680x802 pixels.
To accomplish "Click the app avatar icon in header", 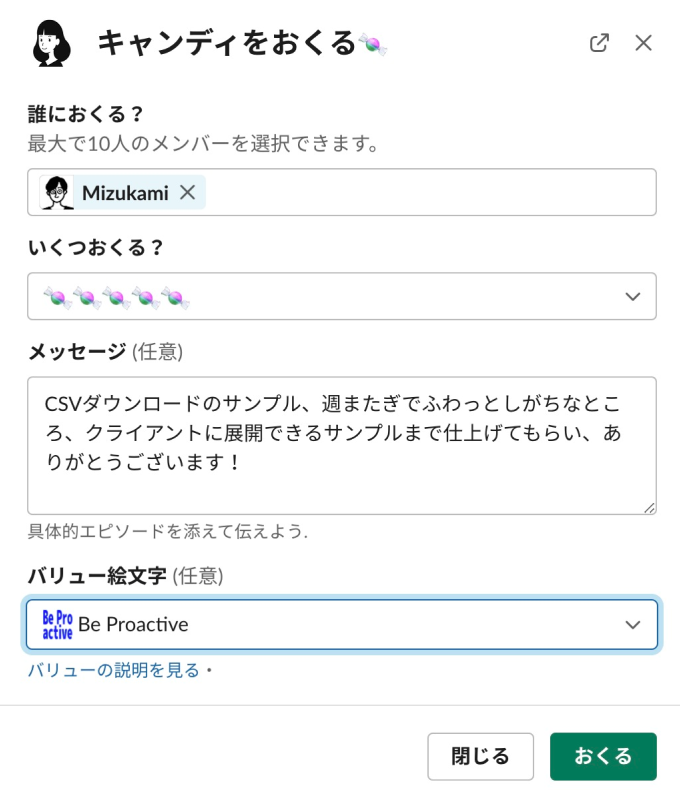I will (x=51, y=43).
